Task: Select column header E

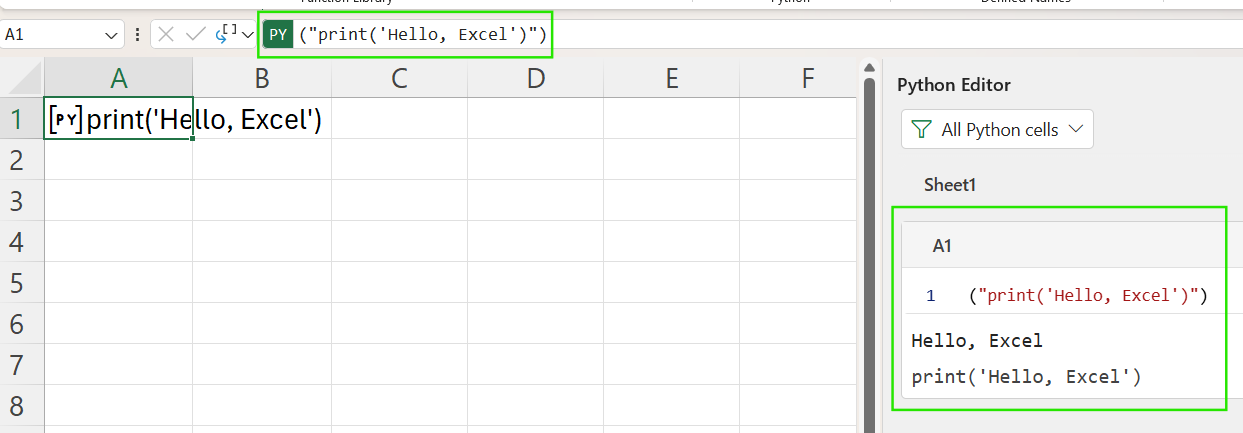Action: click(x=672, y=78)
